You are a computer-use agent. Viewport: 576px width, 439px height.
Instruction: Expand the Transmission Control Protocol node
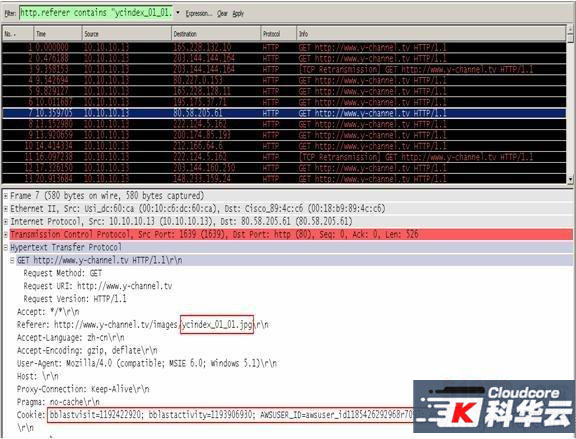(x=6, y=234)
